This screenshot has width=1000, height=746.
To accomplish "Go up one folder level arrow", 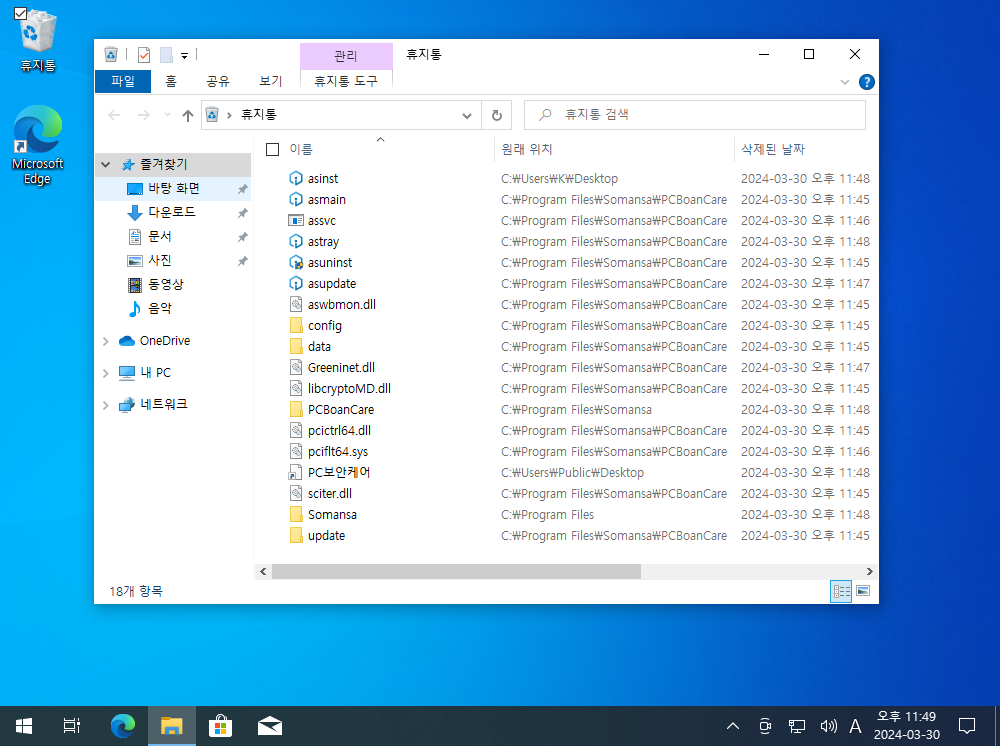I will [x=188, y=115].
